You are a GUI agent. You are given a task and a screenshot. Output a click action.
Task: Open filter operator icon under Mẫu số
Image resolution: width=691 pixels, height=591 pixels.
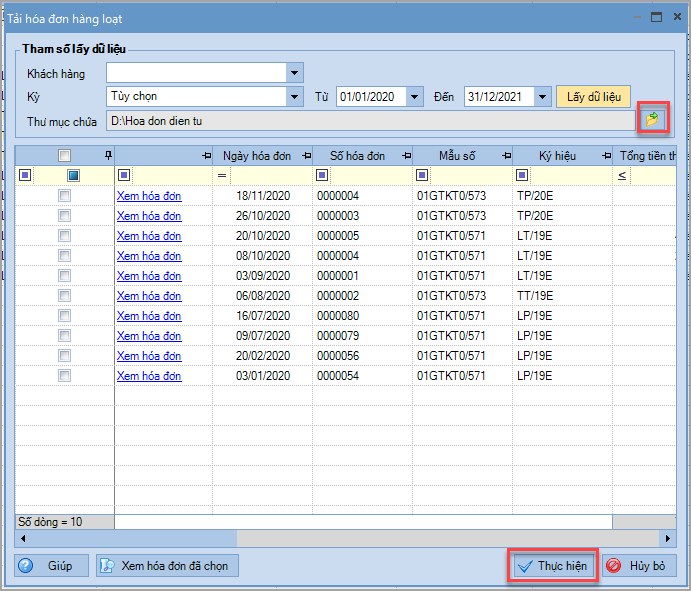tap(422, 175)
